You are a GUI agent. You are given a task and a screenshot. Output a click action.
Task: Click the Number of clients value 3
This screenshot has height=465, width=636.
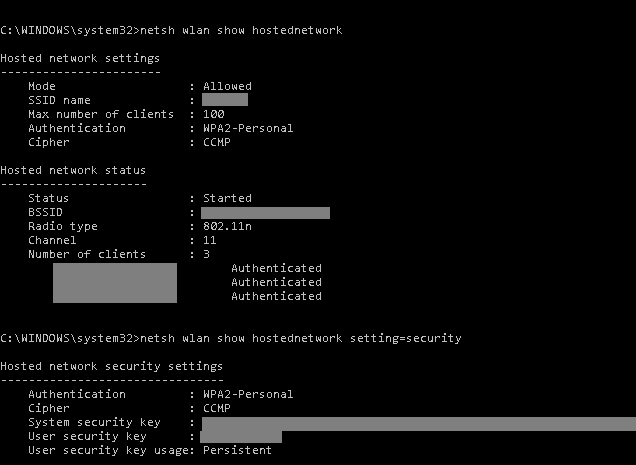(206, 254)
